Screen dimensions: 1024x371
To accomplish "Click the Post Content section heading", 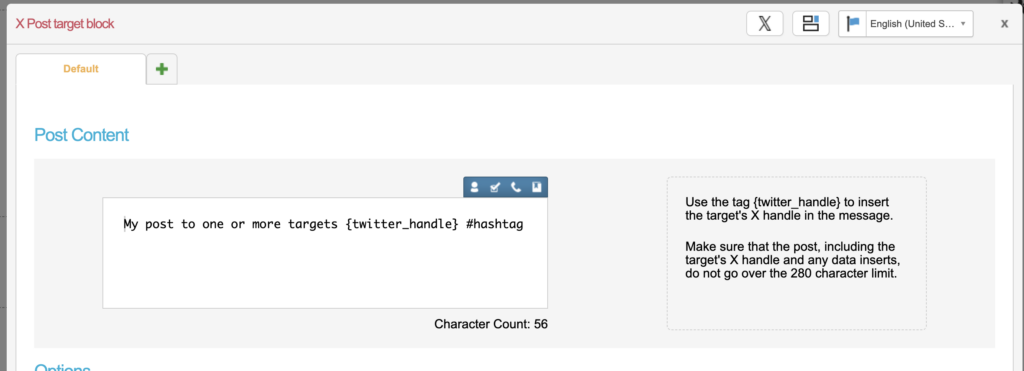I will coord(82,135).
